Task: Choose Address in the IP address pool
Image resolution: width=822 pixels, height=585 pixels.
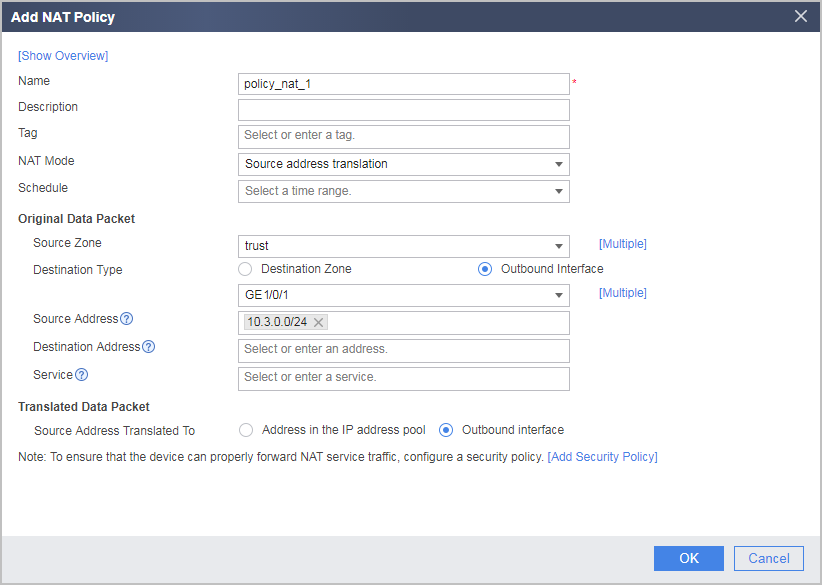Action: (x=246, y=430)
